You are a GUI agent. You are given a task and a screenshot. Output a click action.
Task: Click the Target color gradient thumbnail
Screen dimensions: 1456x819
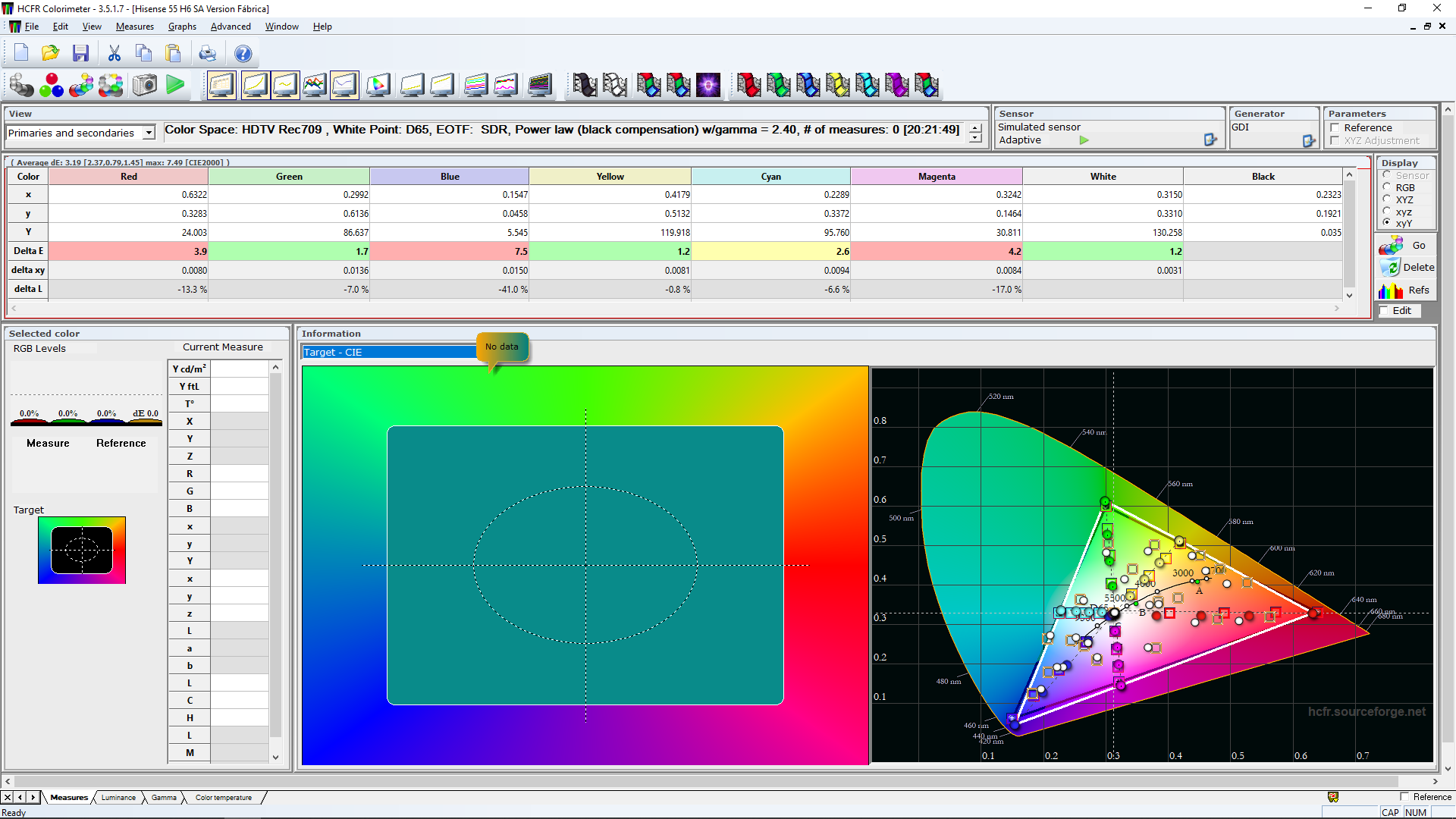(82, 550)
